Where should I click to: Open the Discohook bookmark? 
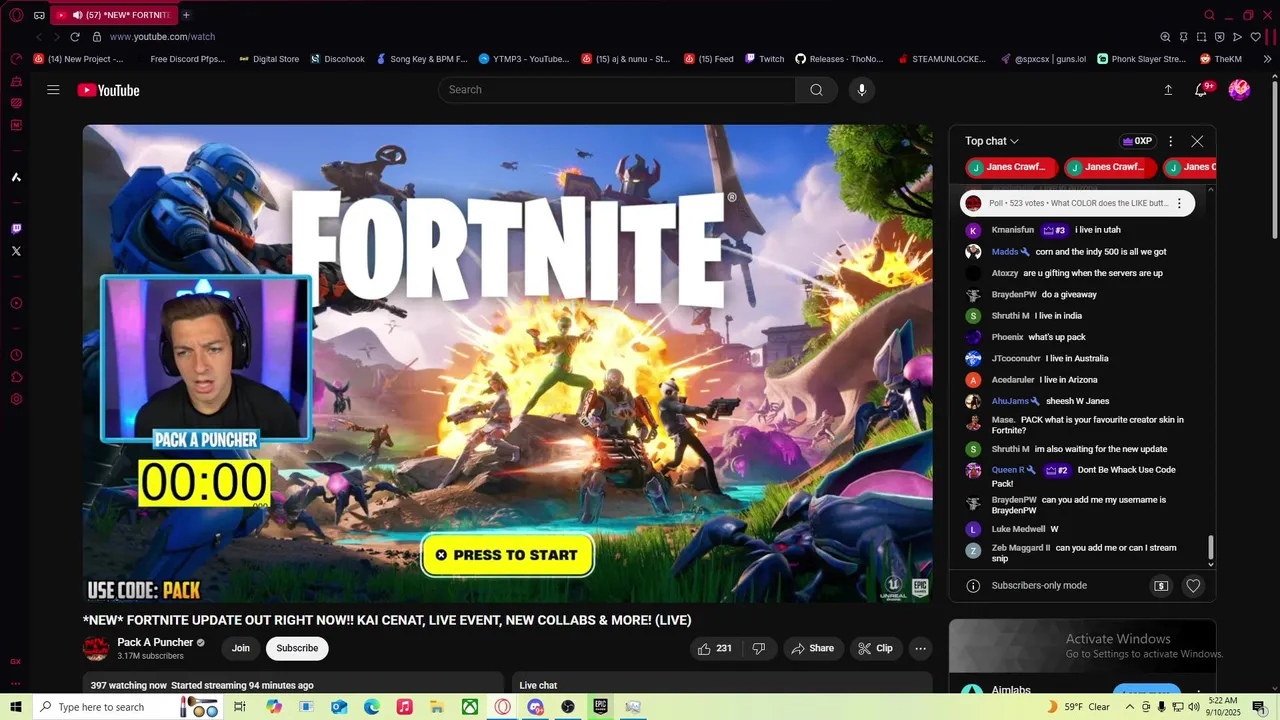[x=337, y=59]
